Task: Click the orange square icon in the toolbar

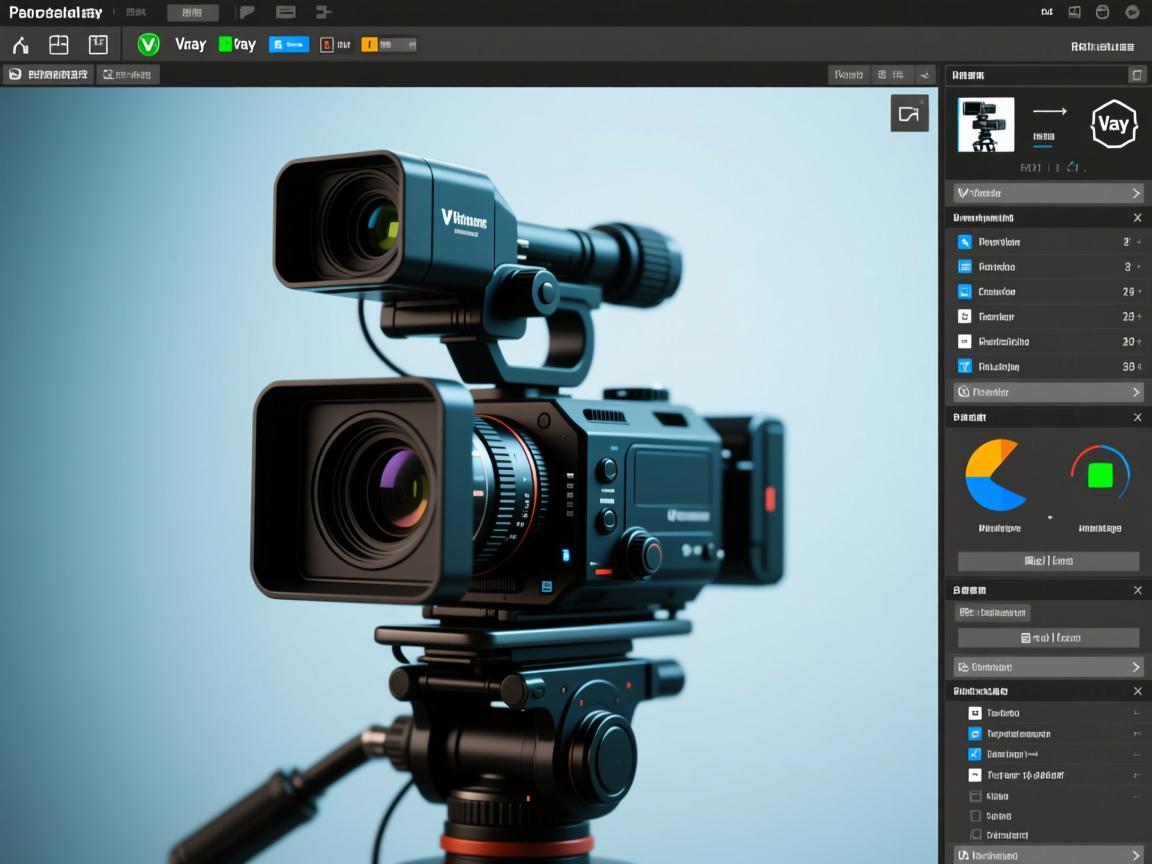Action: pyautogui.click(x=369, y=44)
